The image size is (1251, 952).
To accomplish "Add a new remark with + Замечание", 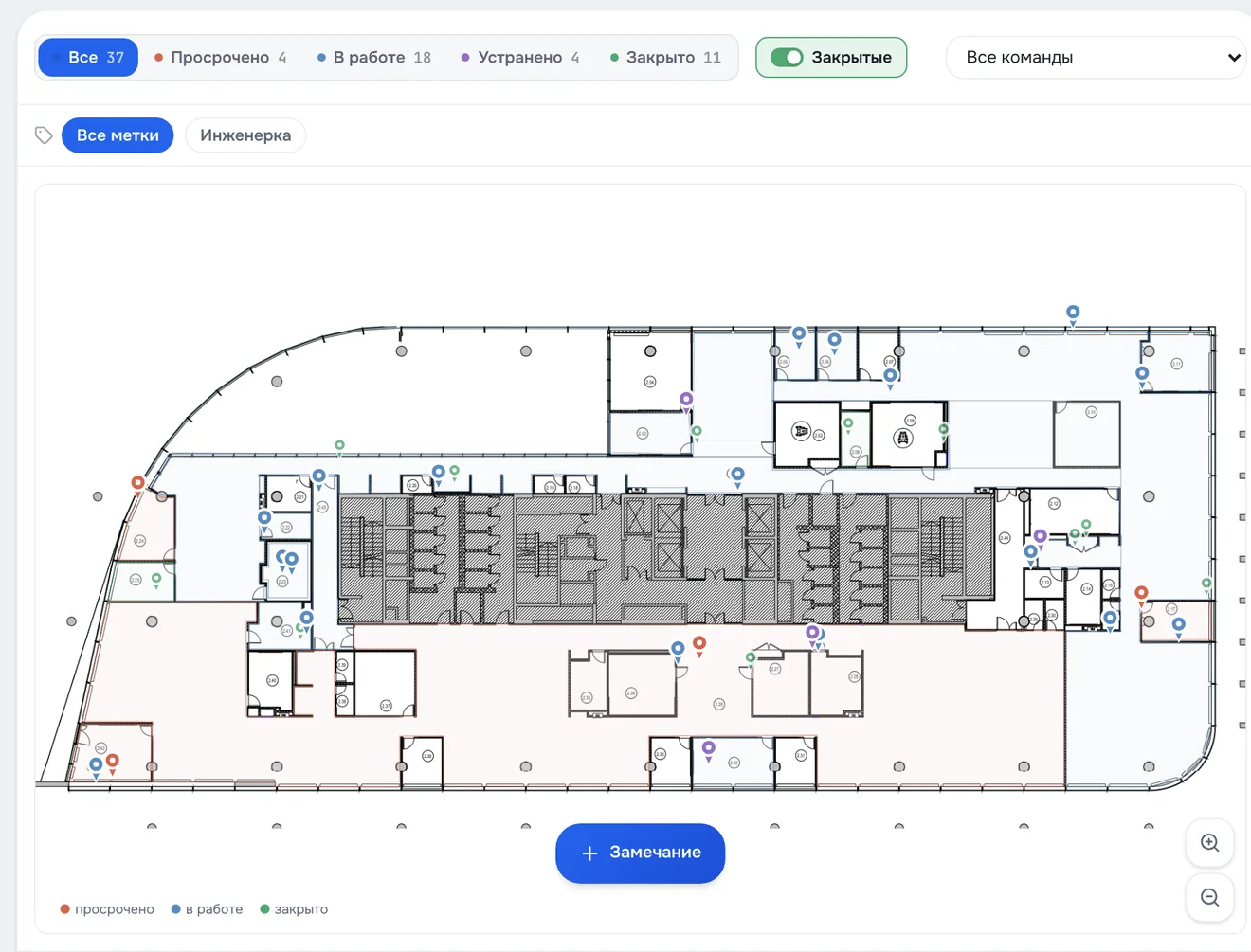I will coord(641,853).
